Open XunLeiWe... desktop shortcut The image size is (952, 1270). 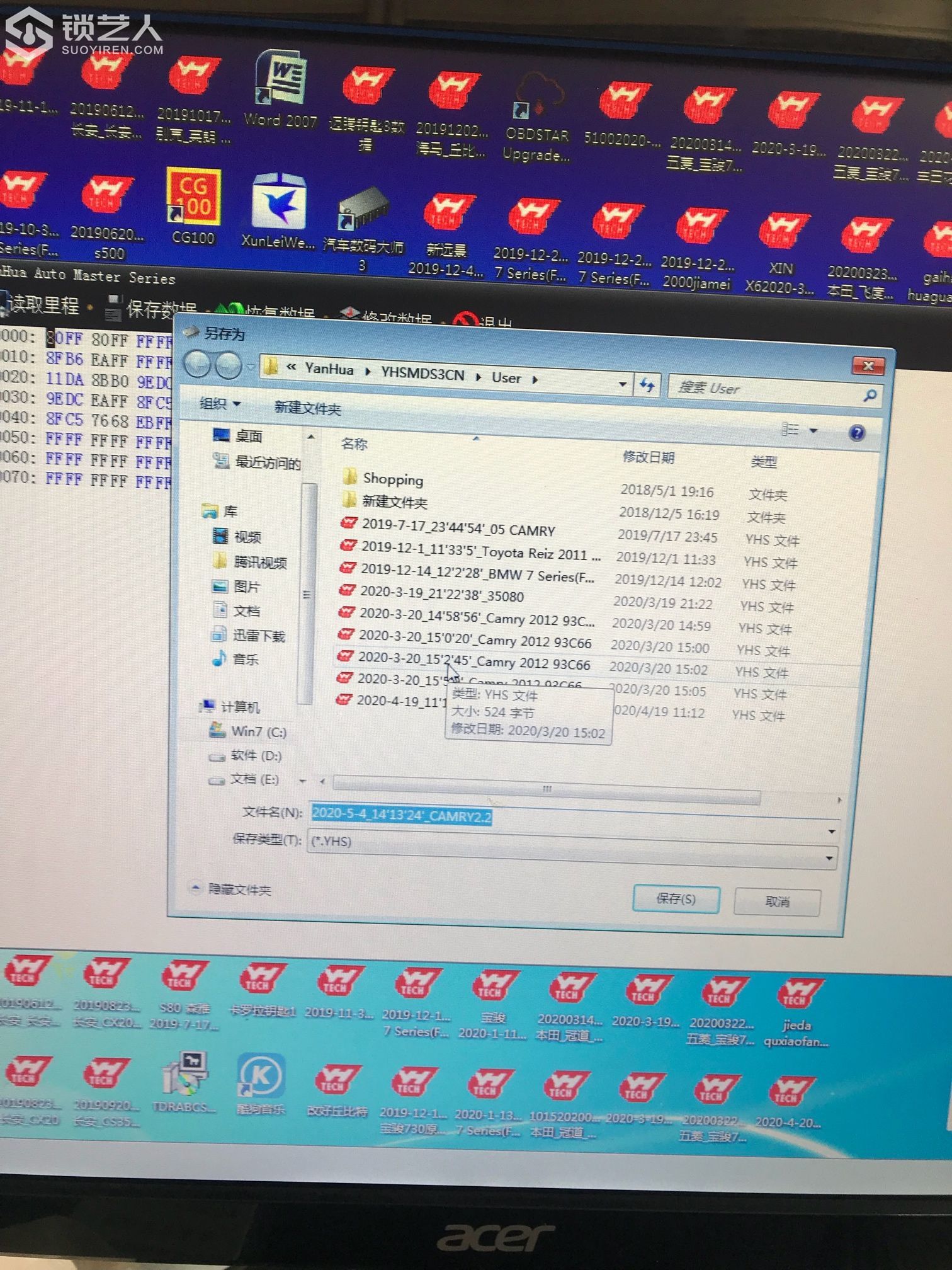click(278, 212)
